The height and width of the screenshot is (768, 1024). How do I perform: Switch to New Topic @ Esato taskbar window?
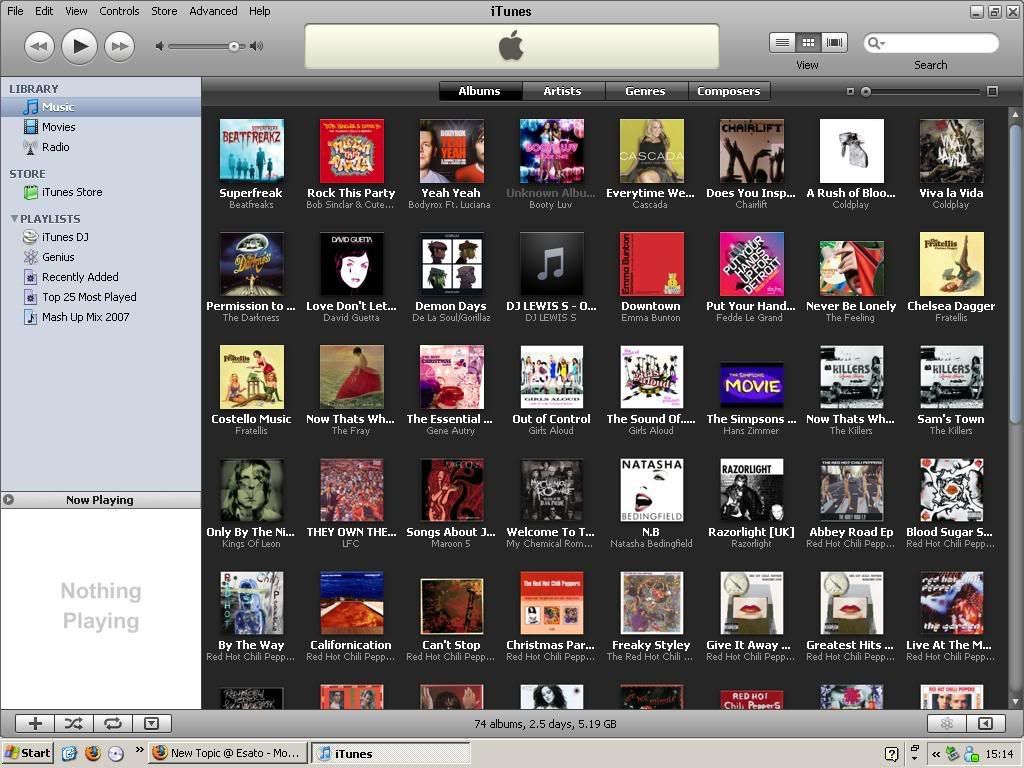point(227,753)
